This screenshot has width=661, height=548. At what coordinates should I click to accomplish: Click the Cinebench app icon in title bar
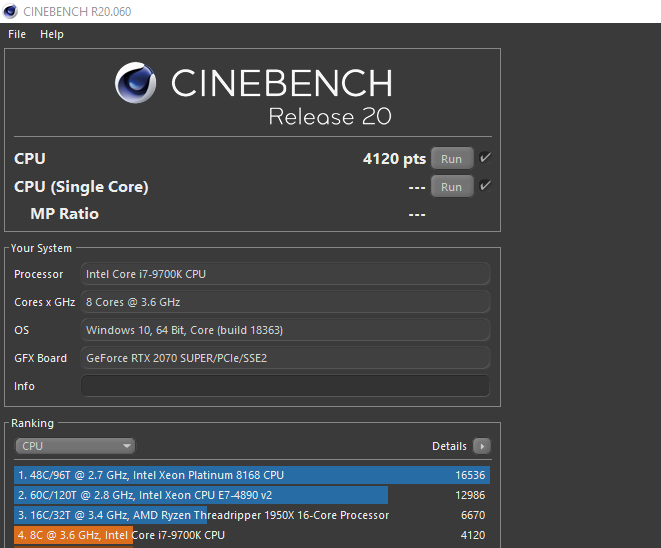click(x=10, y=11)
